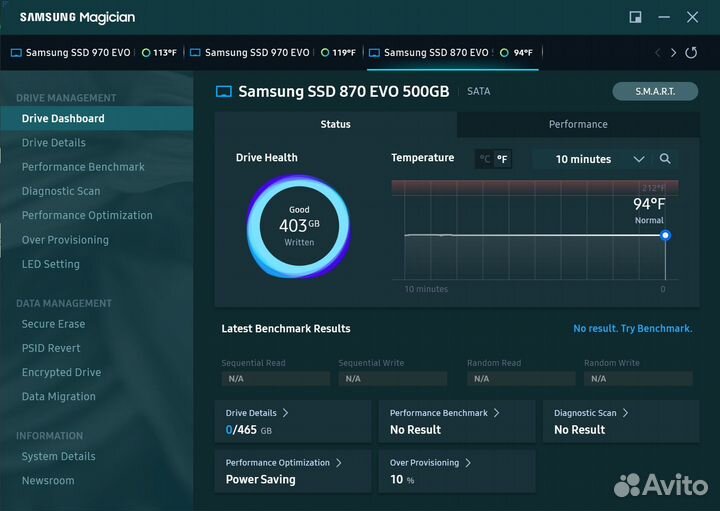Click the compact mode window icon
720x511 pixels.
[x=635, y=17]
